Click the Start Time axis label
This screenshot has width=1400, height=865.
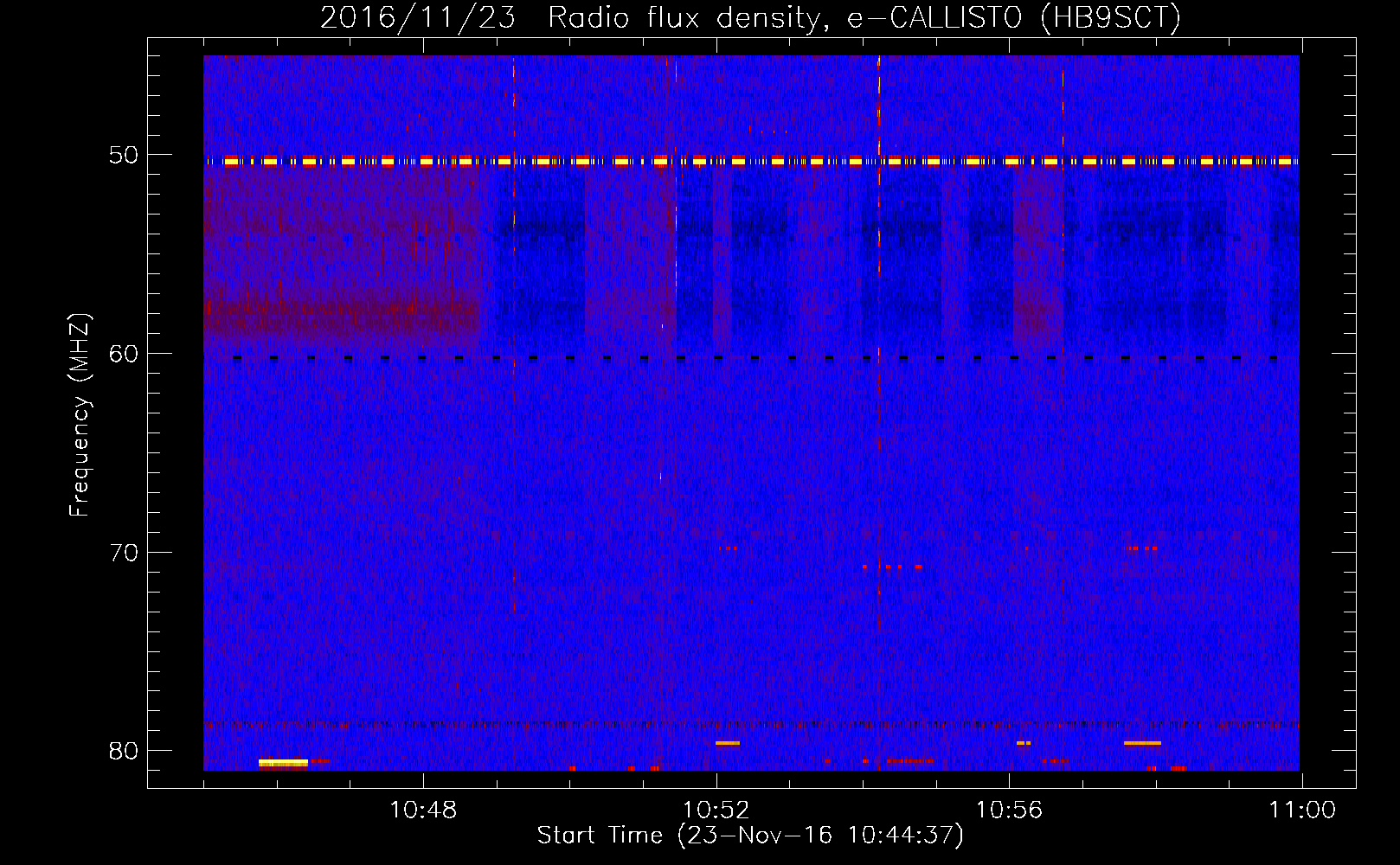750,836
